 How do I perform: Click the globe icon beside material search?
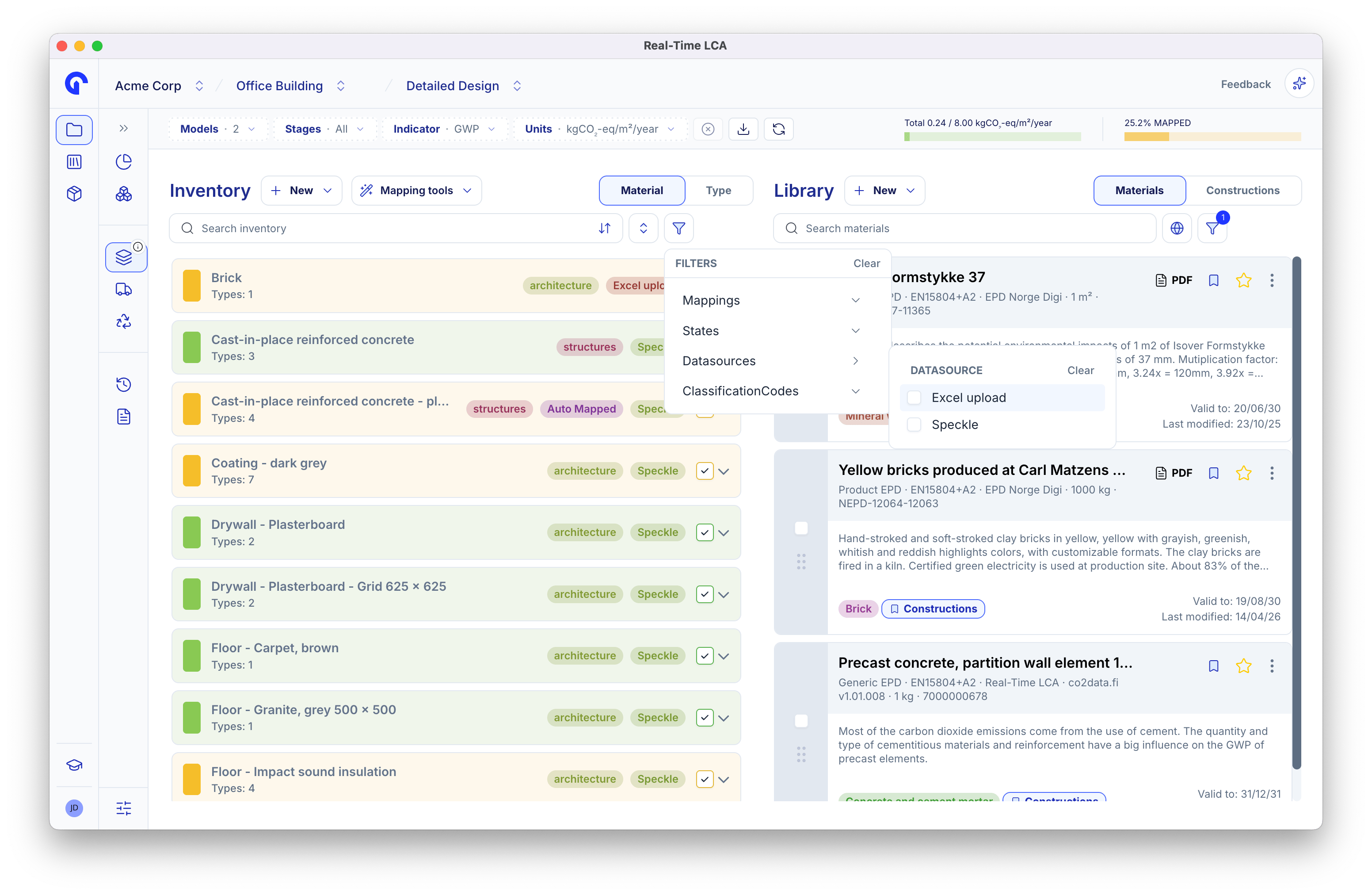(1177, 228)
